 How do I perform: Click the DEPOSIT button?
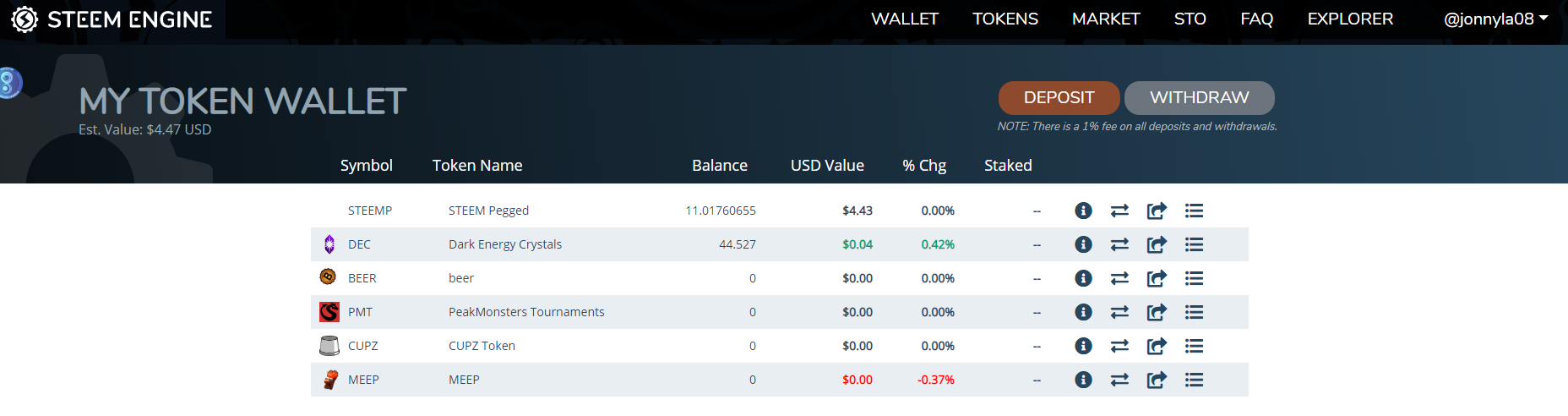click(1059, 98)
